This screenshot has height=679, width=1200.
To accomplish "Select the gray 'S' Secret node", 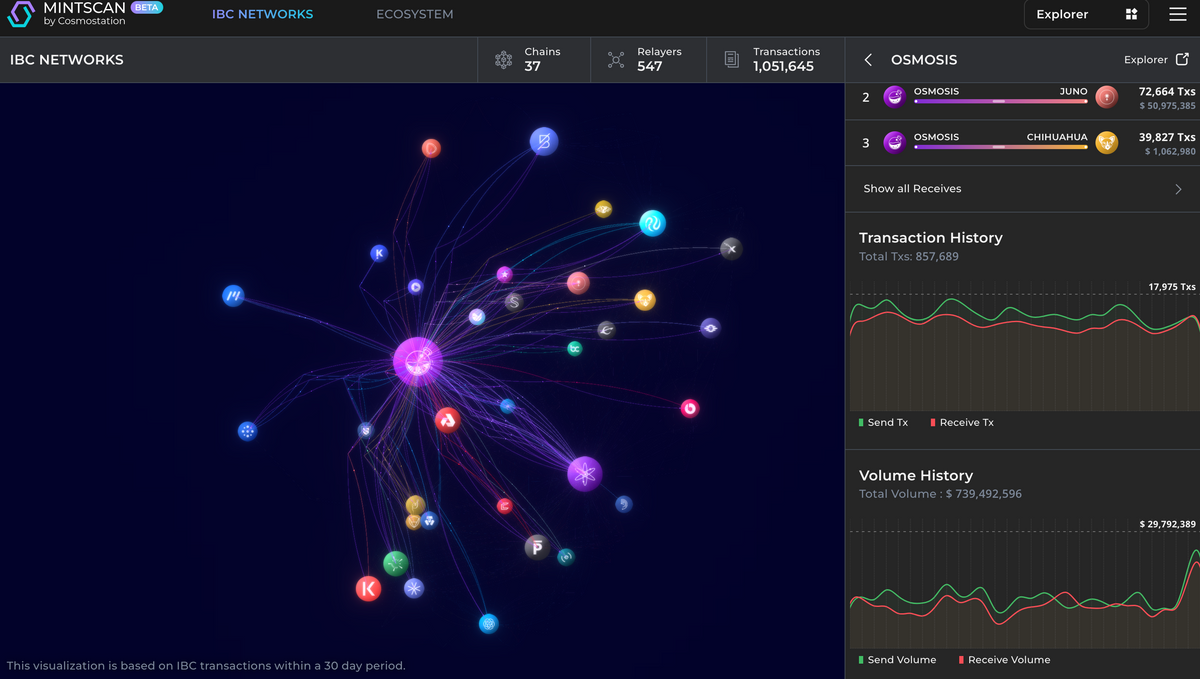I will tap(514, 301).
